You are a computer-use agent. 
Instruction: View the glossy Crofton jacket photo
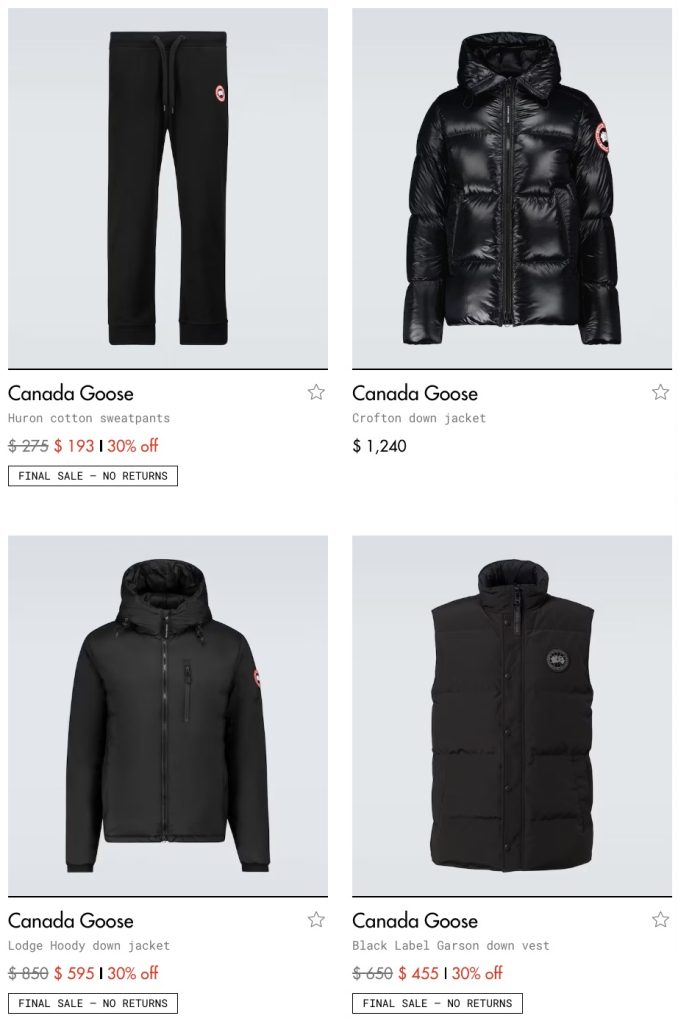[512, 188]
